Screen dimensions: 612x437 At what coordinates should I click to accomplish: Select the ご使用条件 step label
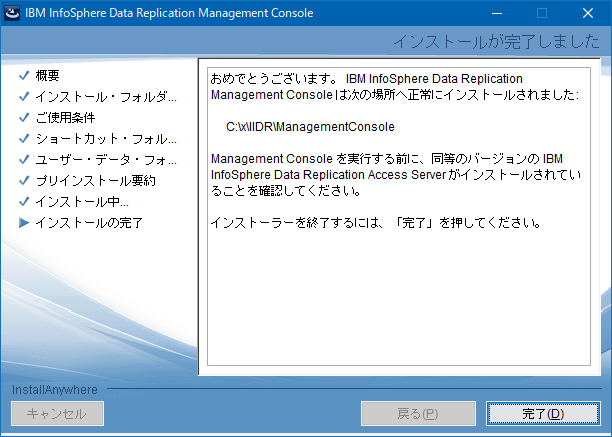tap(66, 117)
